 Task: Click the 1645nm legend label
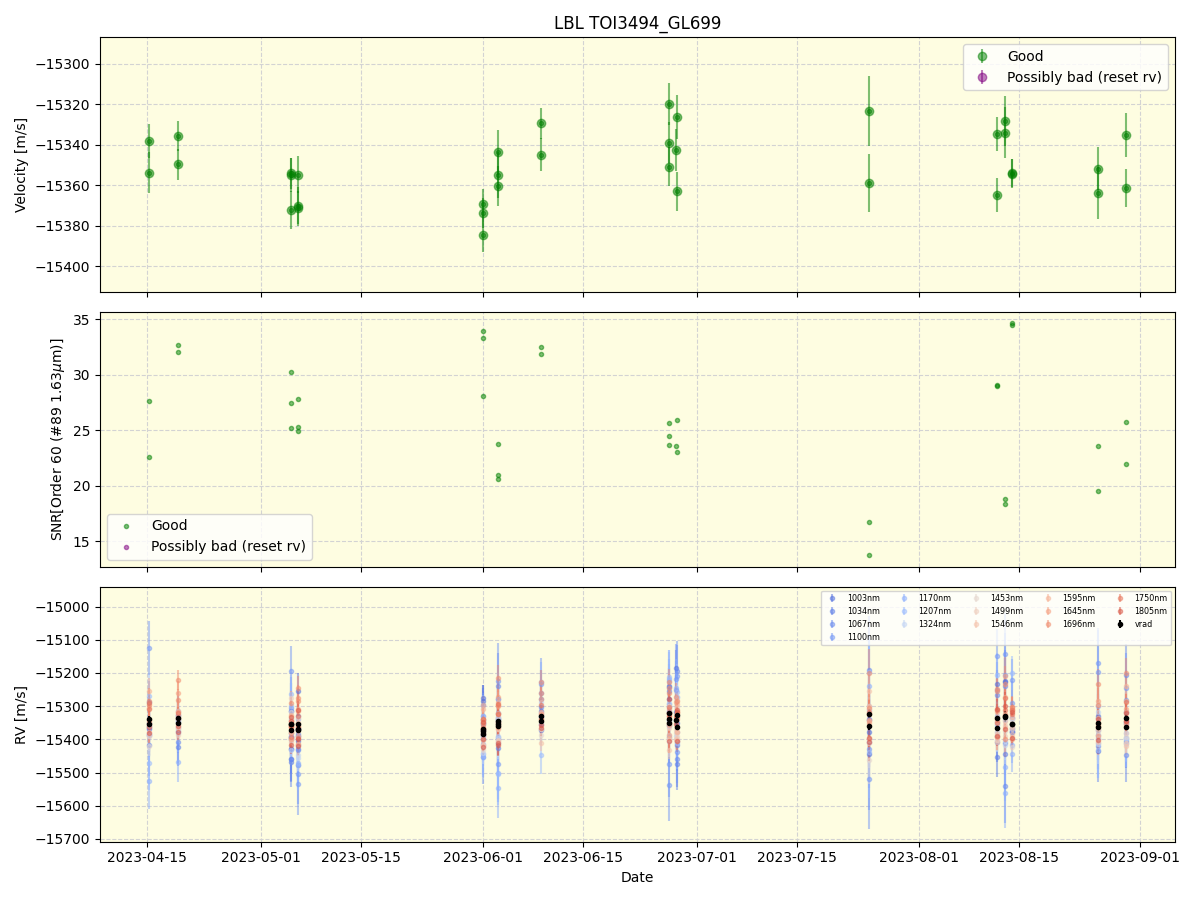[x=1079, y=611]
